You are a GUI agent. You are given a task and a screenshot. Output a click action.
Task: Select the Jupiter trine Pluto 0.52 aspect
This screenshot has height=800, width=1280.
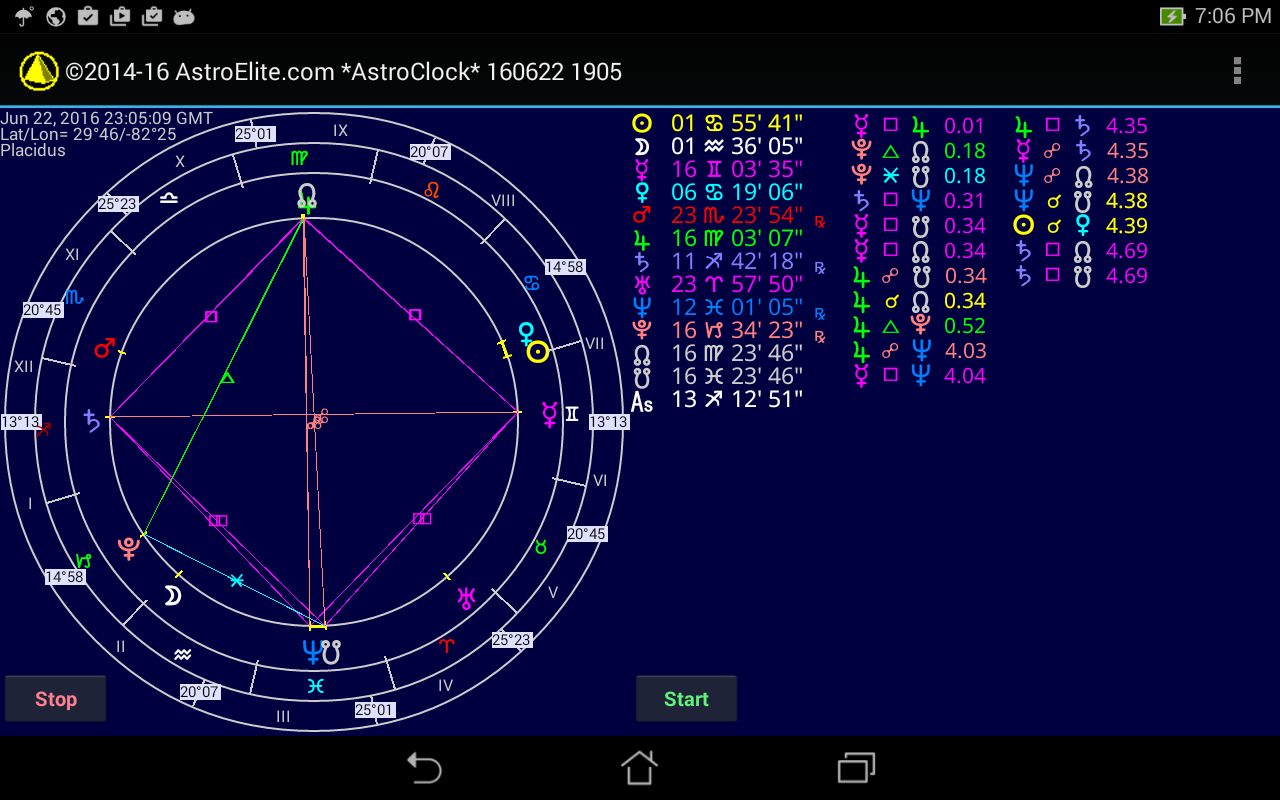(x=919, y=326)
